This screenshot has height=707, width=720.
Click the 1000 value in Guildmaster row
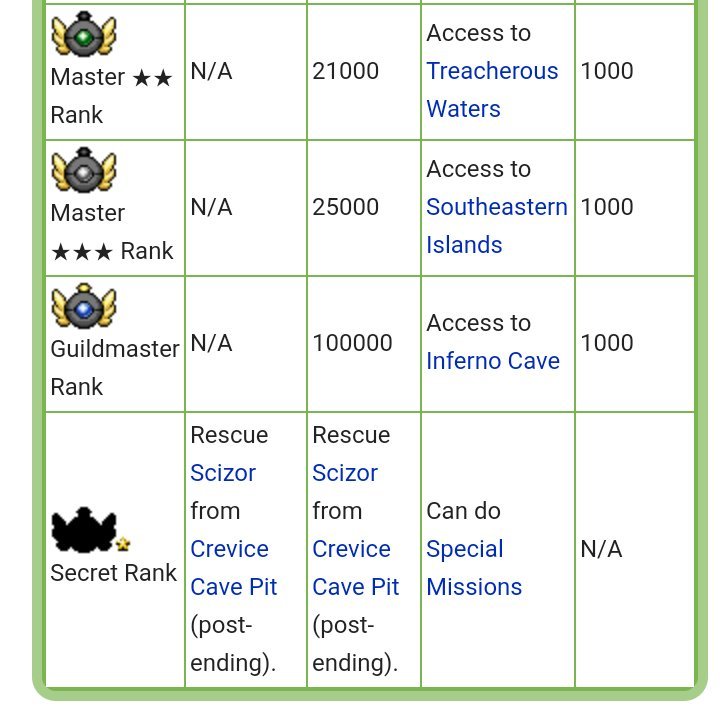607,343
